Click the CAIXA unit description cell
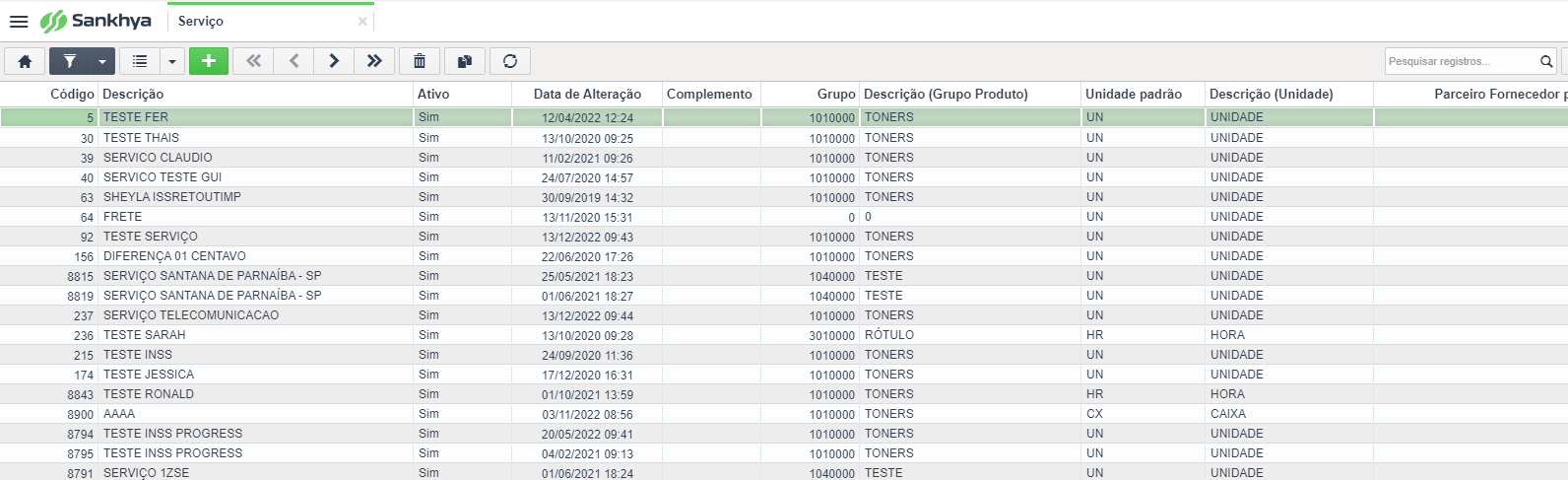Viewport: 1568px width, 480px height. 1289,414
